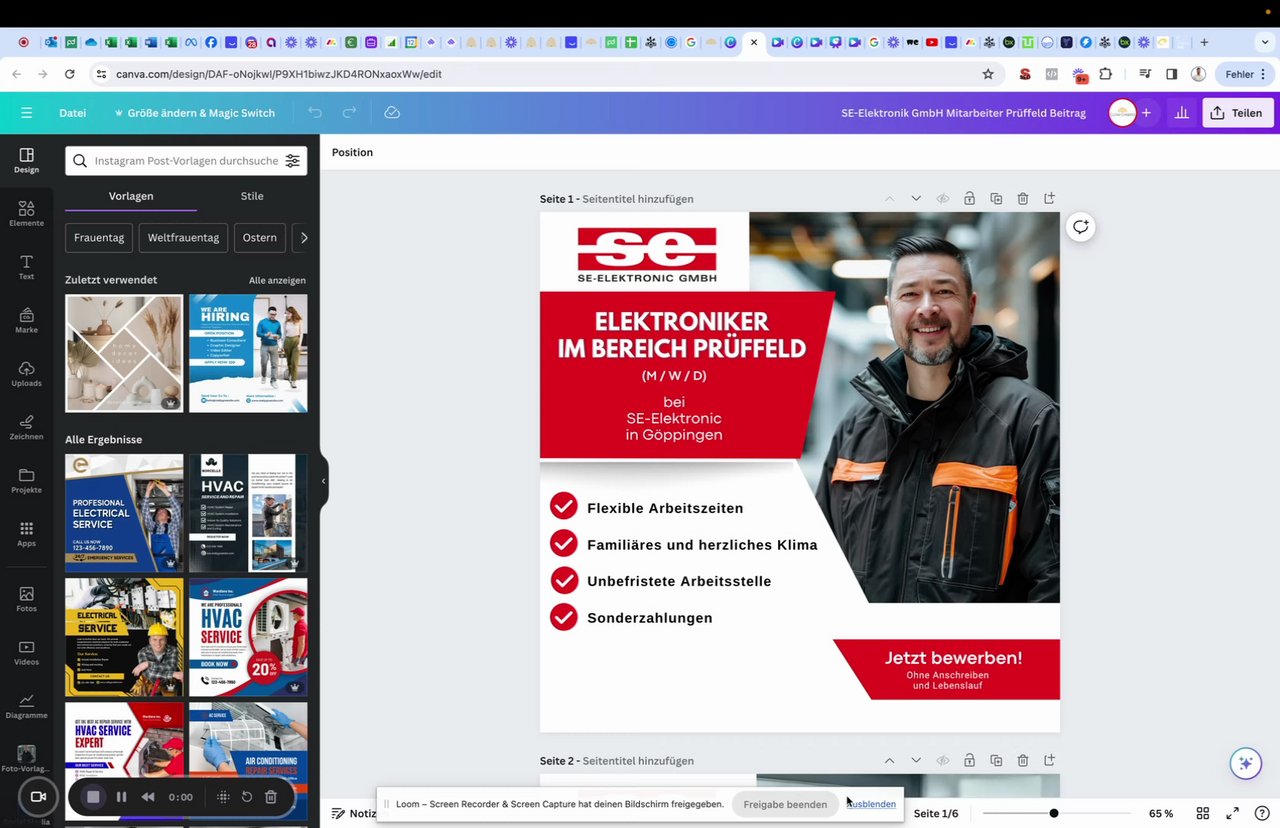
Task: Open the Text sidebar panel
Action: (x=27, y=267)
